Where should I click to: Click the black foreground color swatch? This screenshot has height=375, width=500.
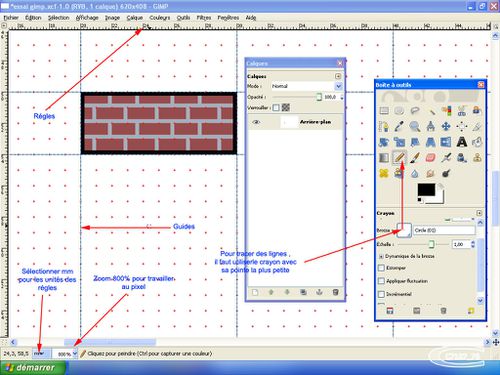(x=426, y=190)
